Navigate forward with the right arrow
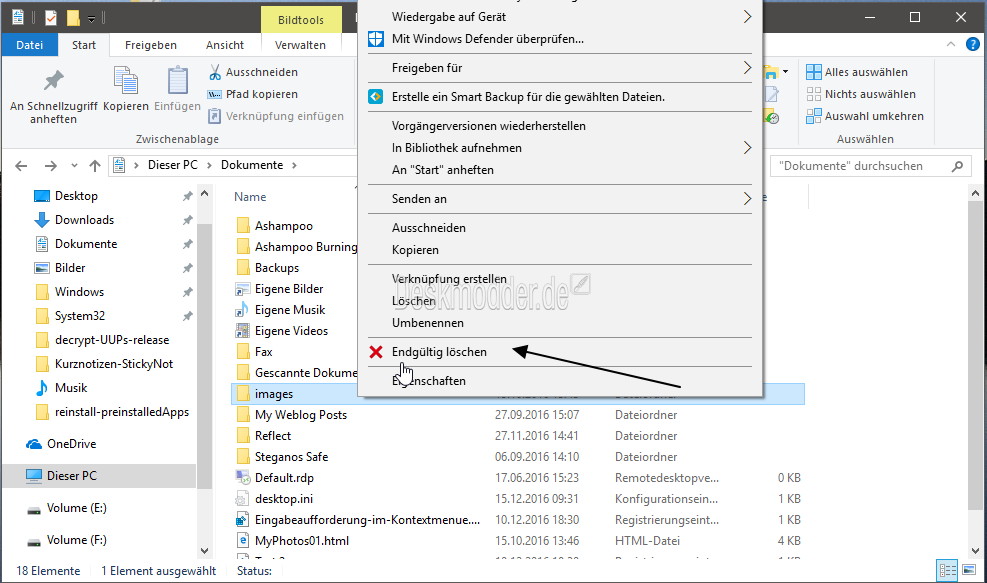The width and height of the screenshot is (987, 583). point(51,166)
